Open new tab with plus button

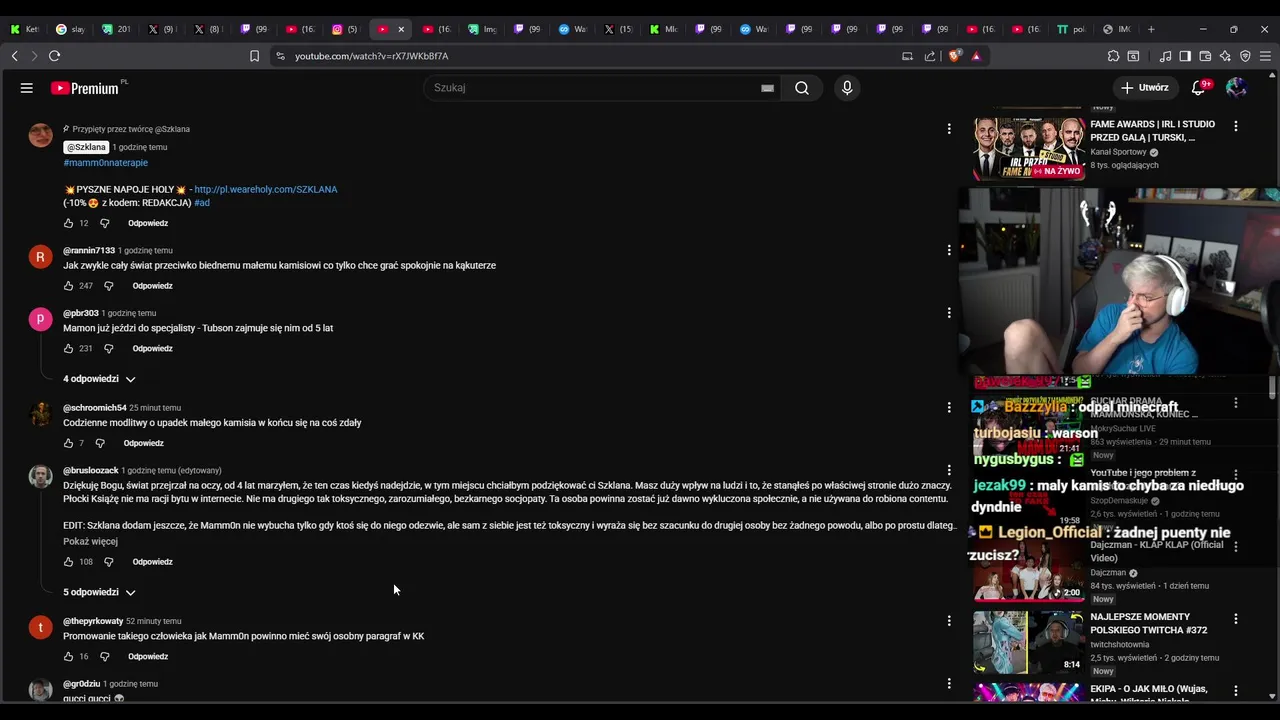1151,29
